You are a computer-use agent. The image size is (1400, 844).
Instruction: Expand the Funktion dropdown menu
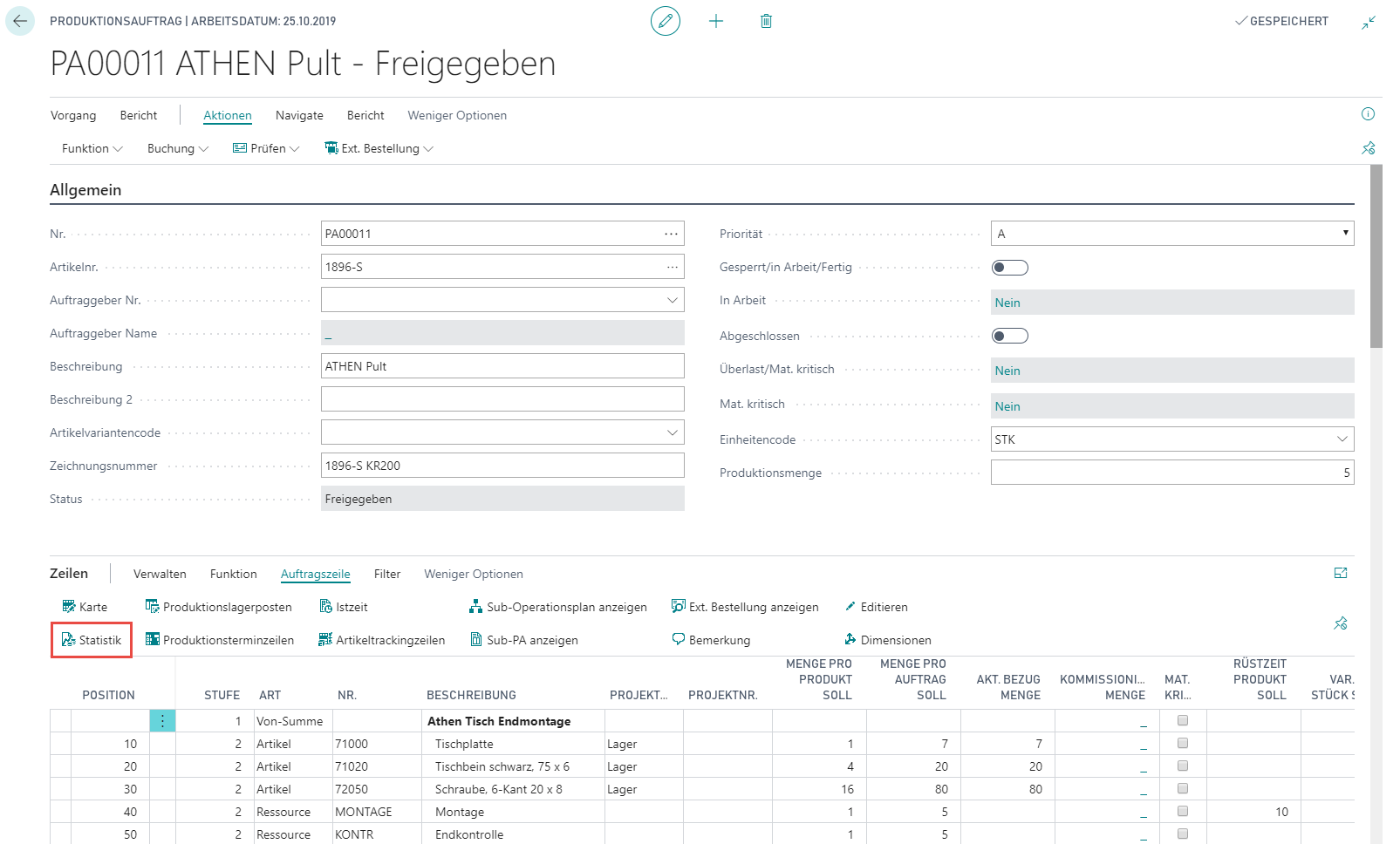92,148
